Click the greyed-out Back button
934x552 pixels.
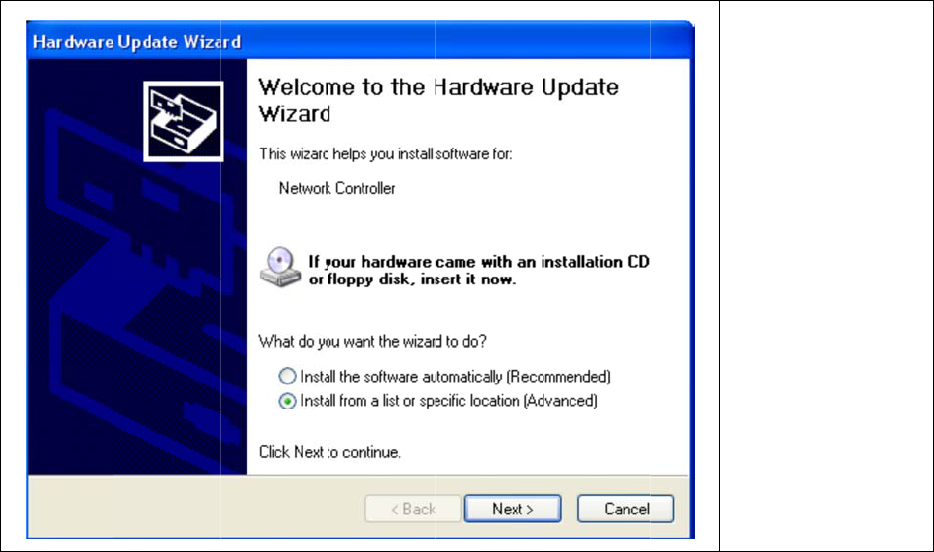(413, 509)
